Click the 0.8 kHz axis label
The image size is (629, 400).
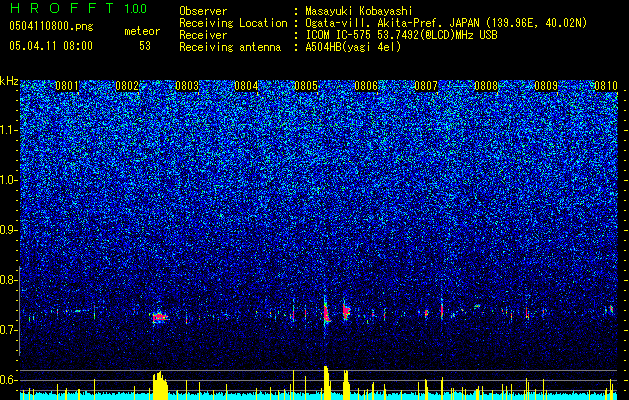point(9,280)
